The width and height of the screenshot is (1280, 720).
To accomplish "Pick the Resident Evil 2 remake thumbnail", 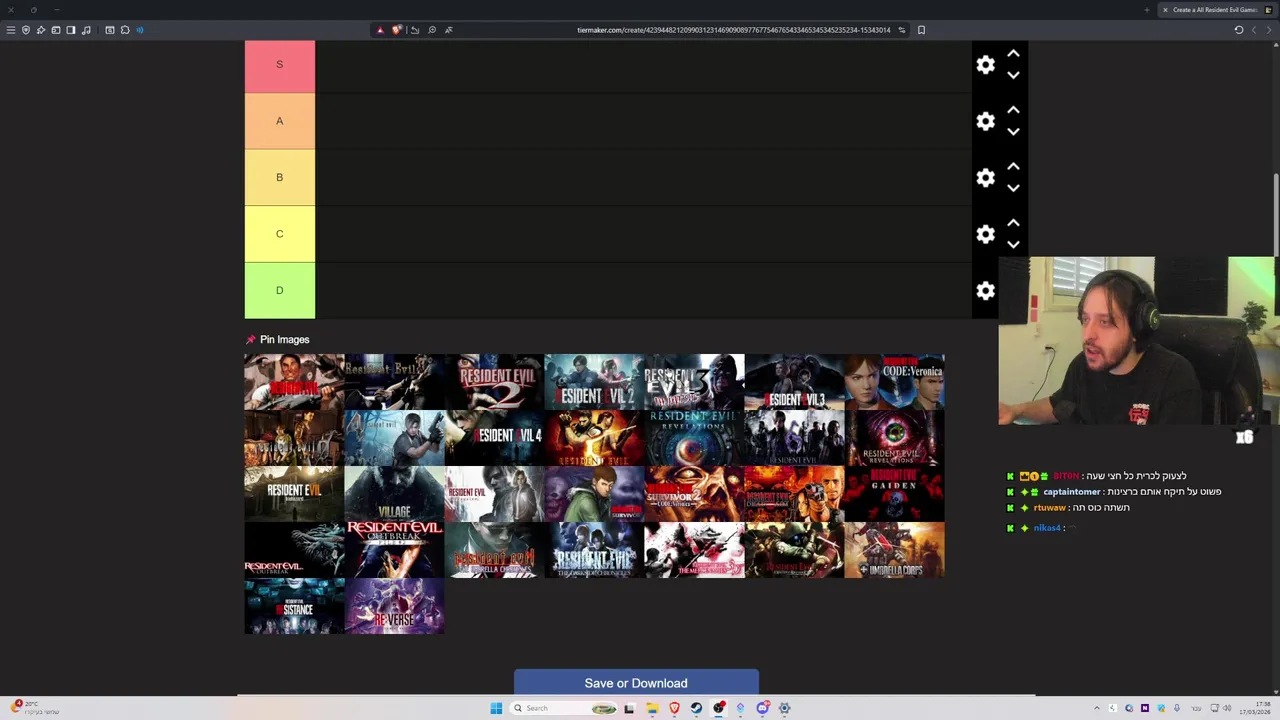I will click(594, 382).
